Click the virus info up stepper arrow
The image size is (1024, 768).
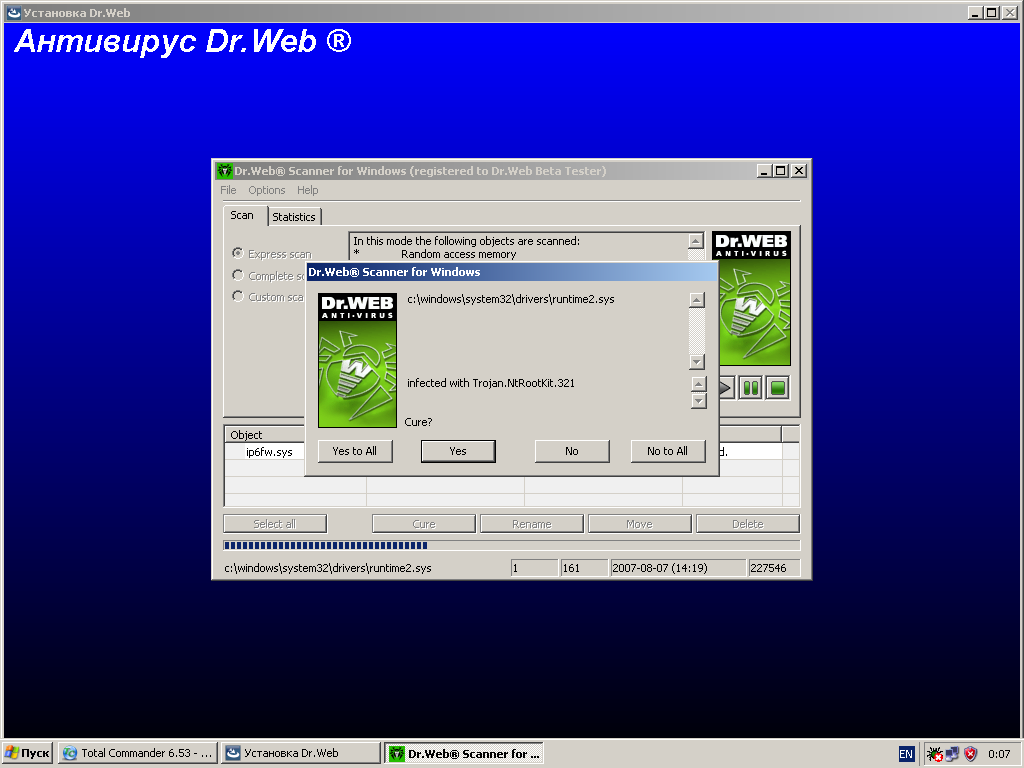tap(698, 384)
